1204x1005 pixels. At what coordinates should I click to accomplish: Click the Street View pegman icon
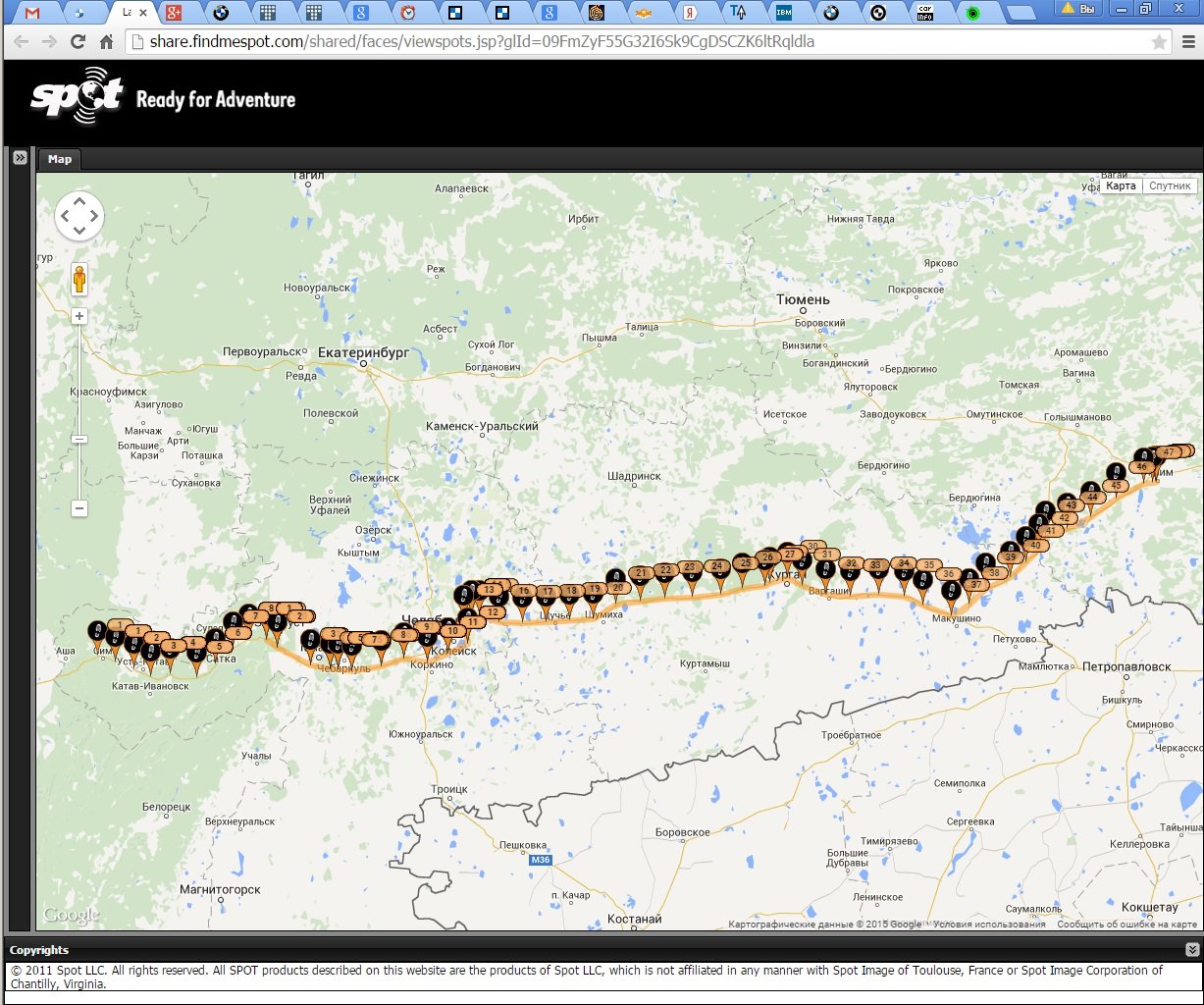point(79,280)
